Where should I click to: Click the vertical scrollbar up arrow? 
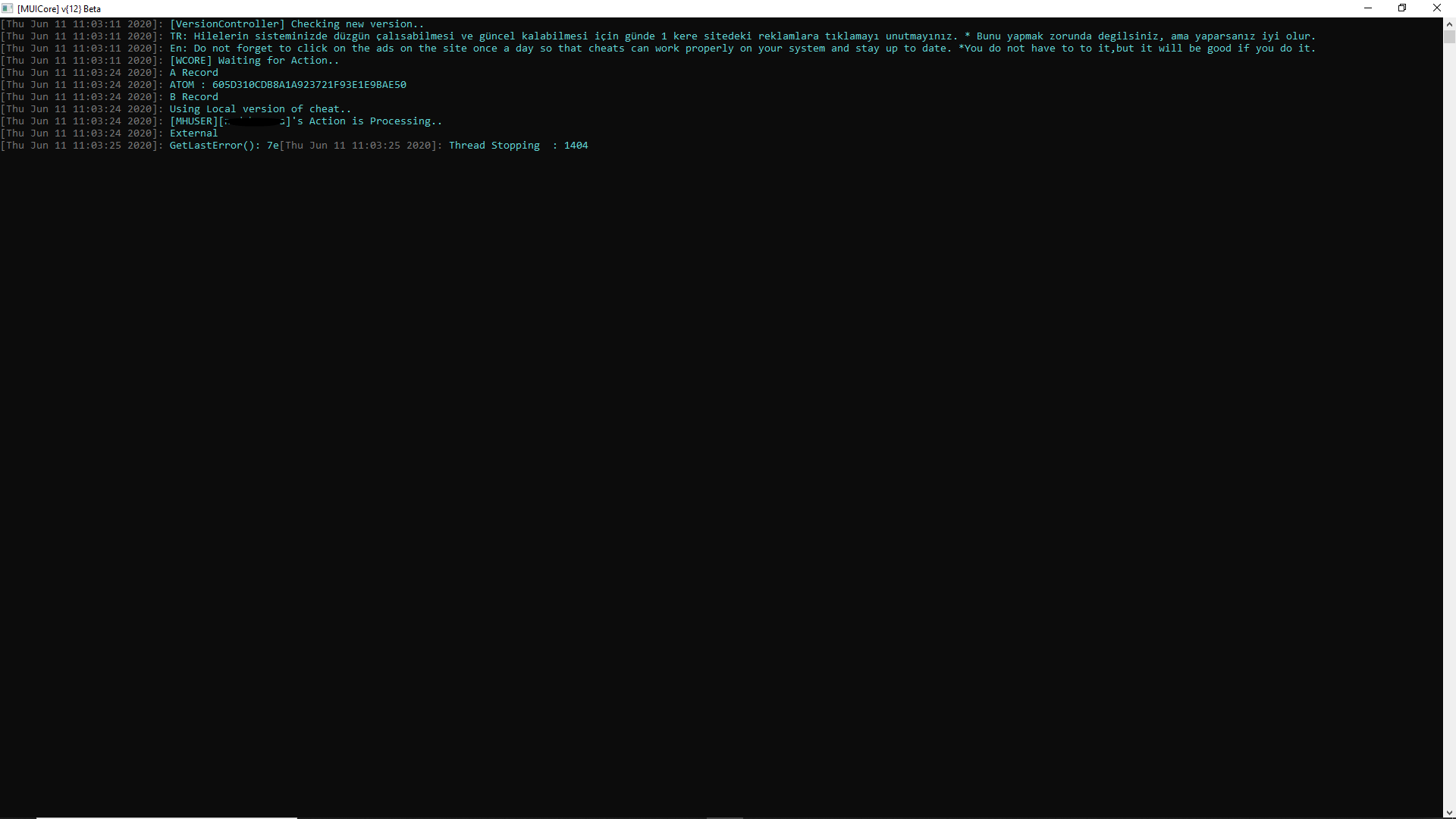pos(1449,24)
